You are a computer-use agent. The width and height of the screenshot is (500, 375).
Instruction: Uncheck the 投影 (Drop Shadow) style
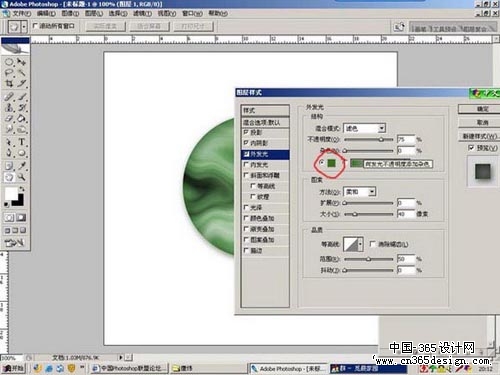246,132
